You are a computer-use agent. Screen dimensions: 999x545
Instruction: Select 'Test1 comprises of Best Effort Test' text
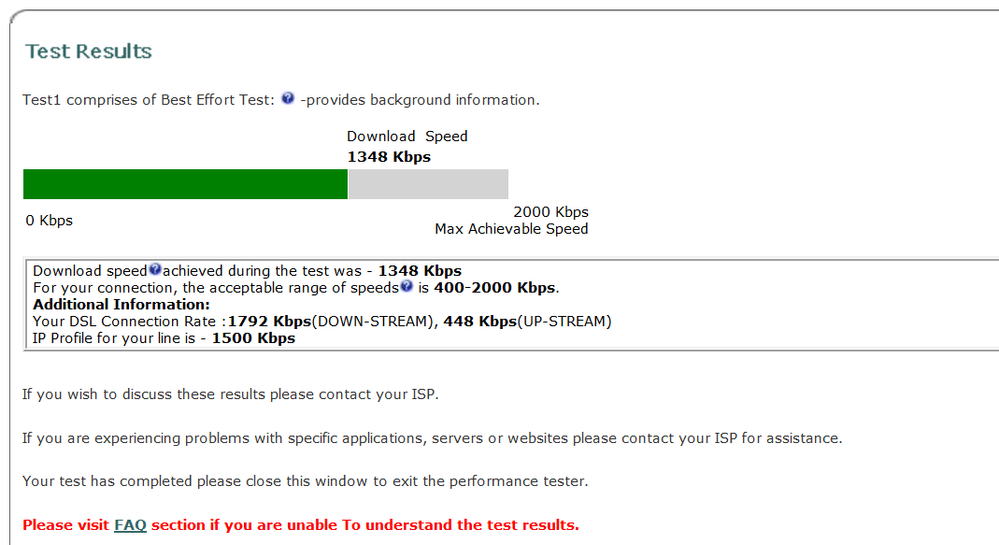coord(148,100)
